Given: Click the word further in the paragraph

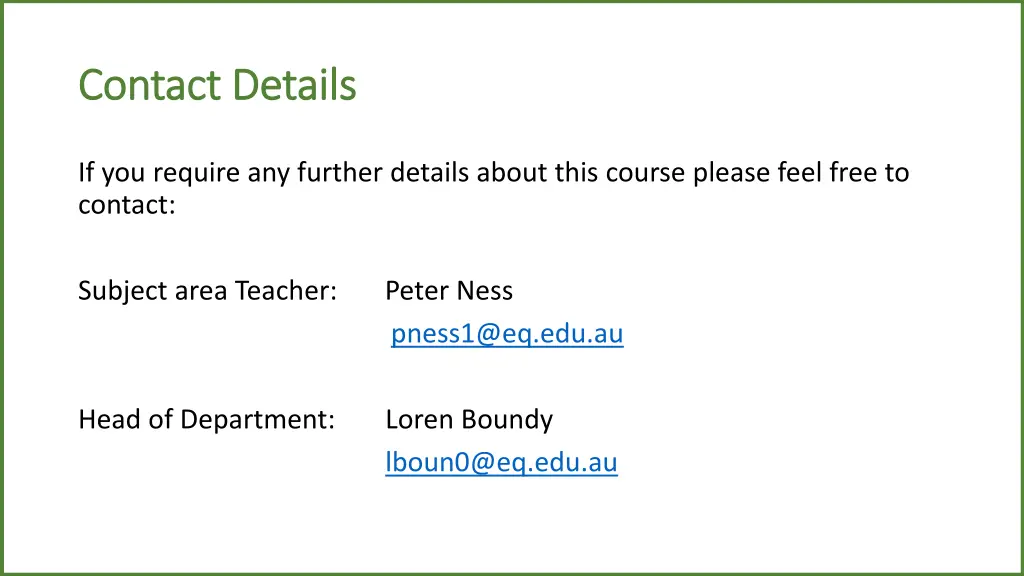Looking at the screenshot, I should coord(340,172).
